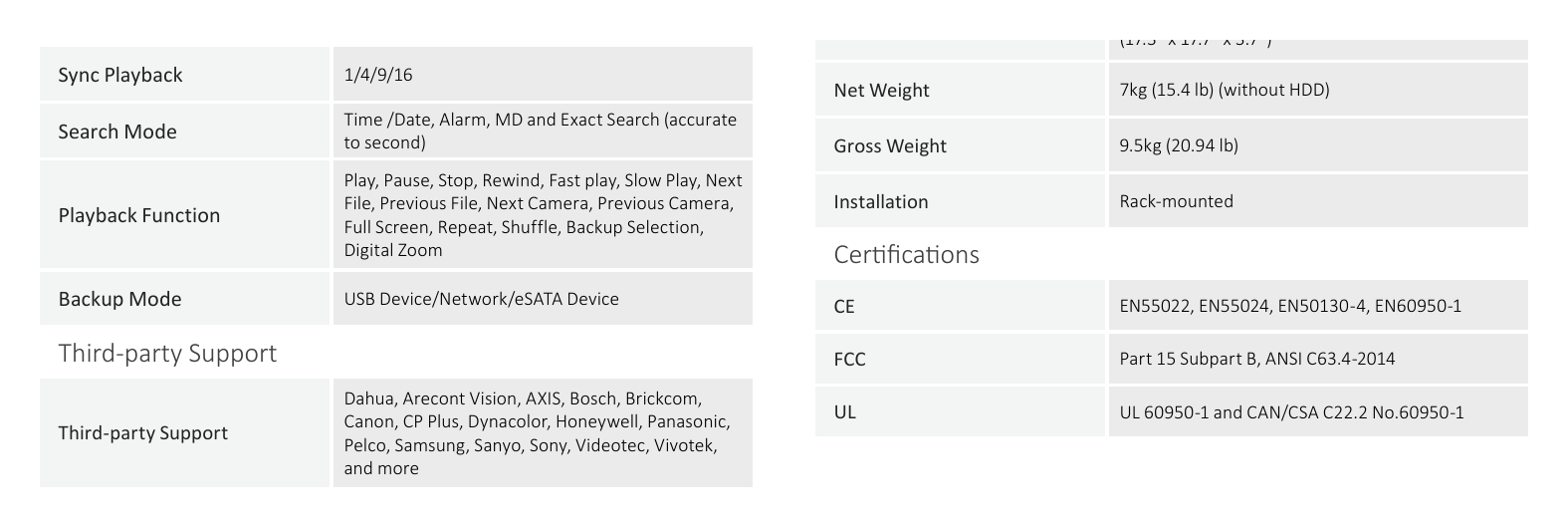Select the CE standards EN55022 text
The image size is (1568, 527).
click(x=1290, y=306)
